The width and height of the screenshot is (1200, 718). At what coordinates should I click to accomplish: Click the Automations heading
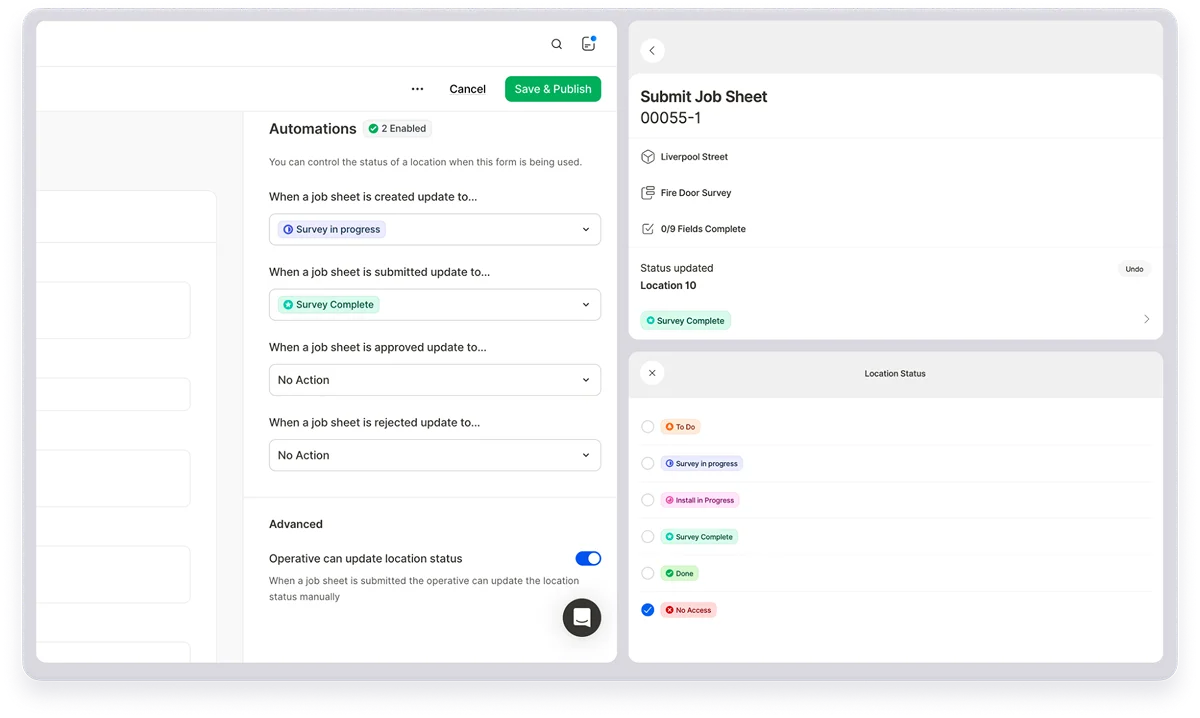click(313, 129)
